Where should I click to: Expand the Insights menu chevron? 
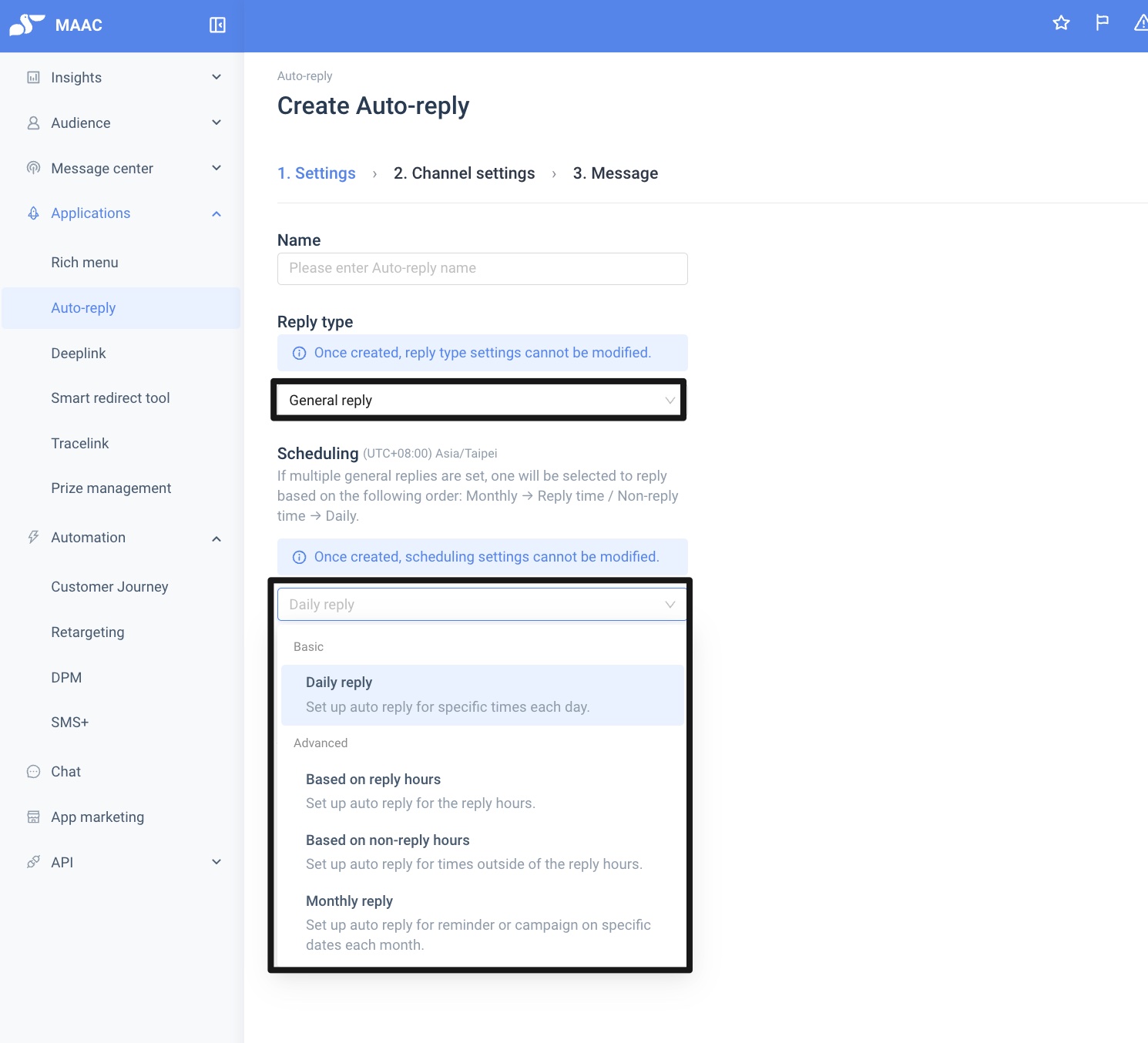(217, 77)
